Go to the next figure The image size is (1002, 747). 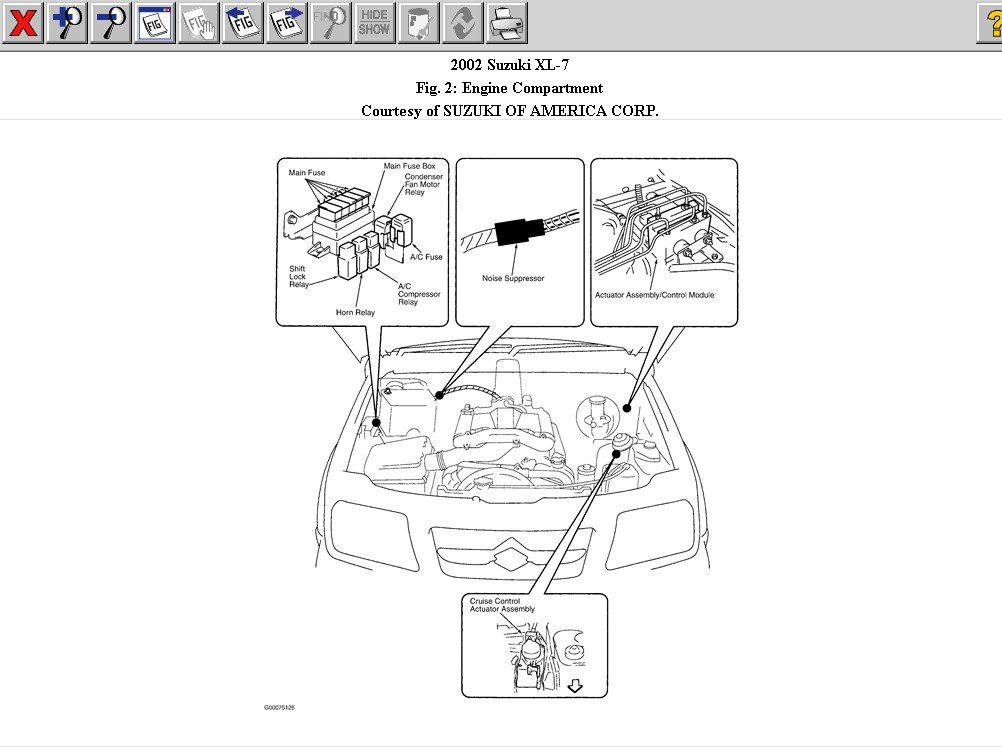click(287, 23)
